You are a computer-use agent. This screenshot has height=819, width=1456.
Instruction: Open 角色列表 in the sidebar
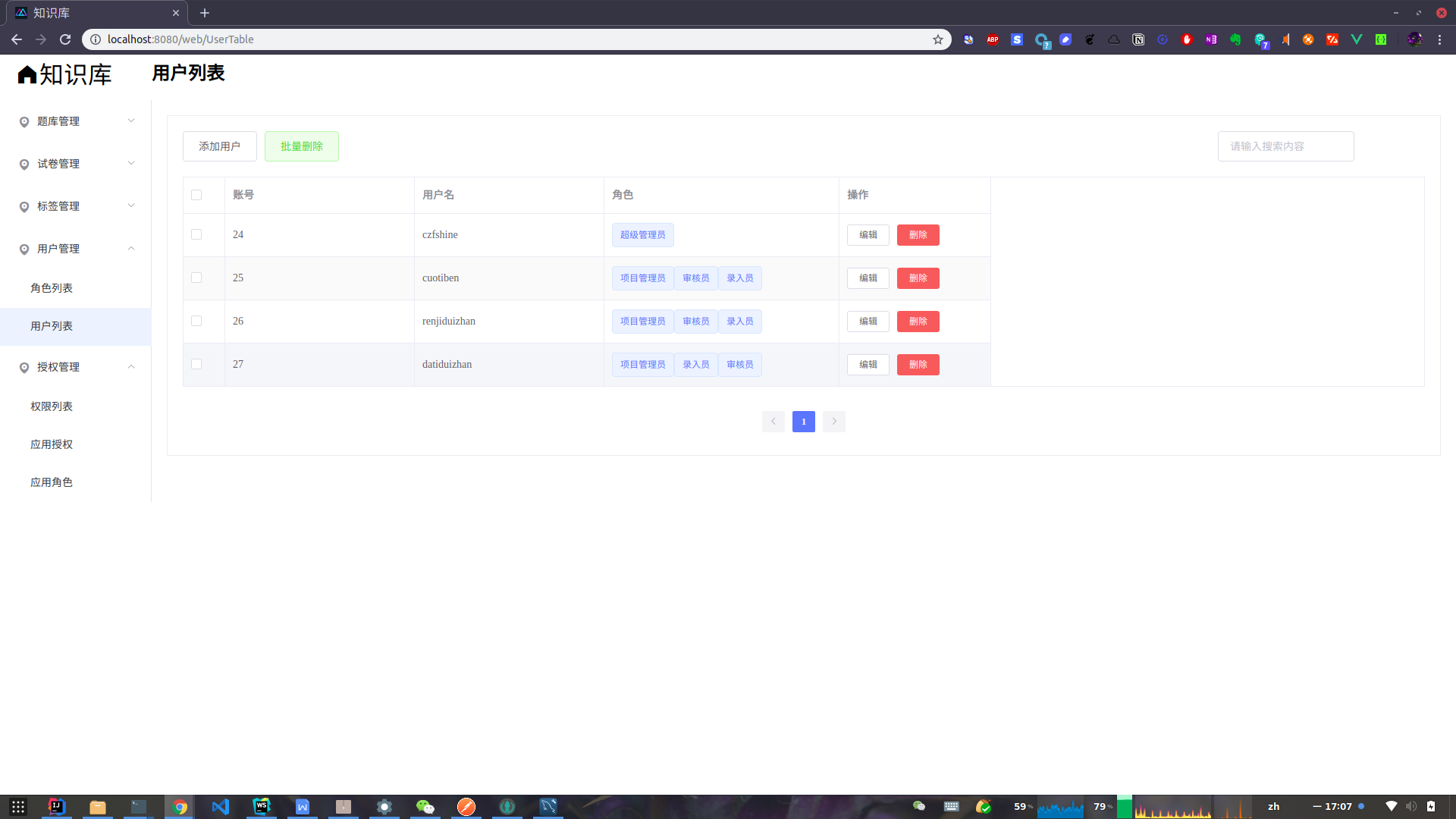coord(52,288)
